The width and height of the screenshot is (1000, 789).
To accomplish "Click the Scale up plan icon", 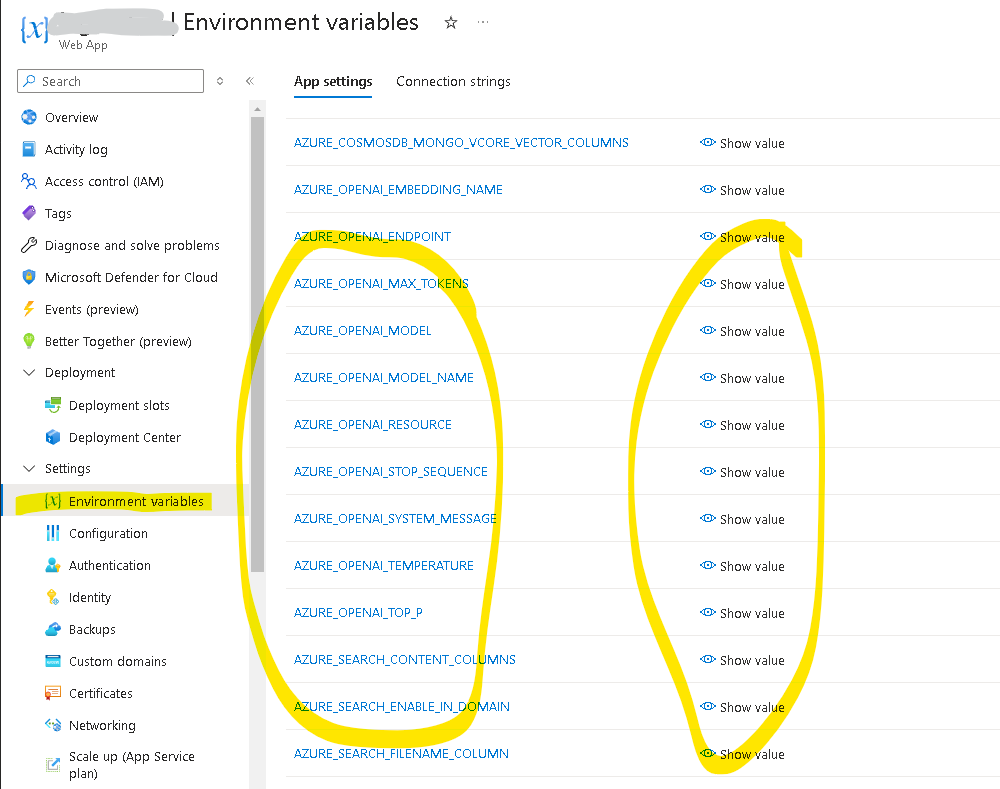I will (53, 764).
